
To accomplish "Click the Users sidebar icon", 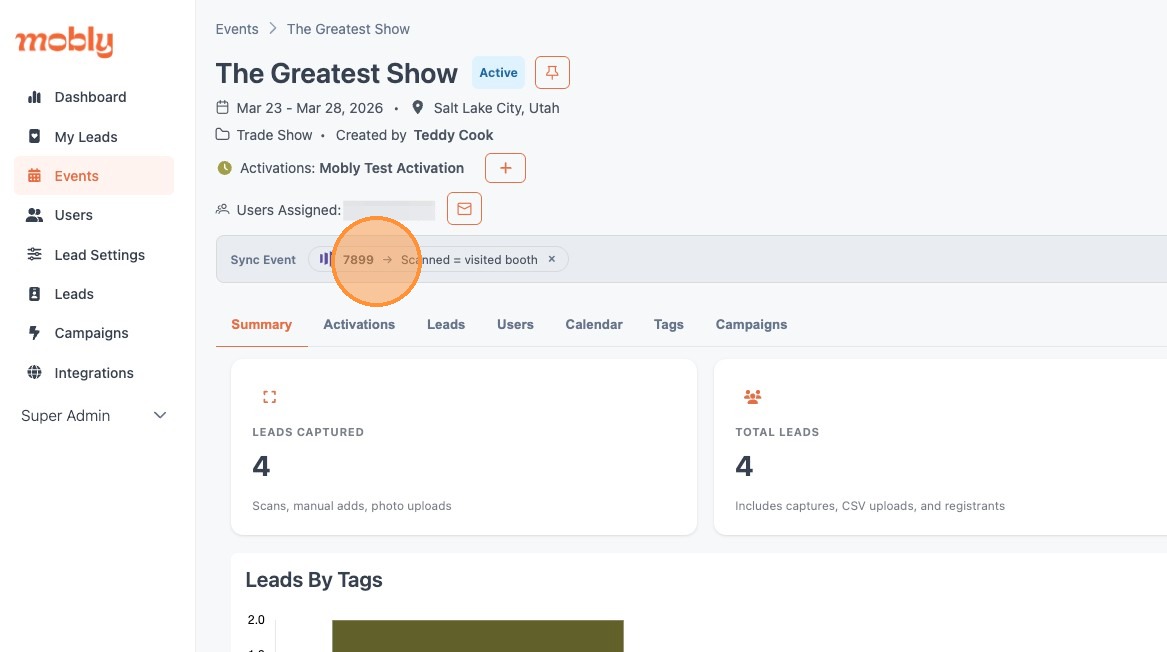I will [35, 215].
